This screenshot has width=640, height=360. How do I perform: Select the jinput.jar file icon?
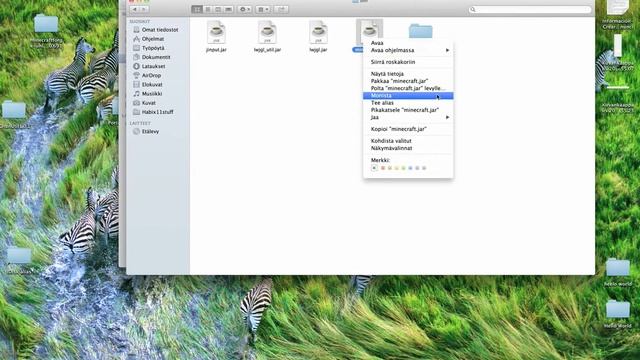216,32
